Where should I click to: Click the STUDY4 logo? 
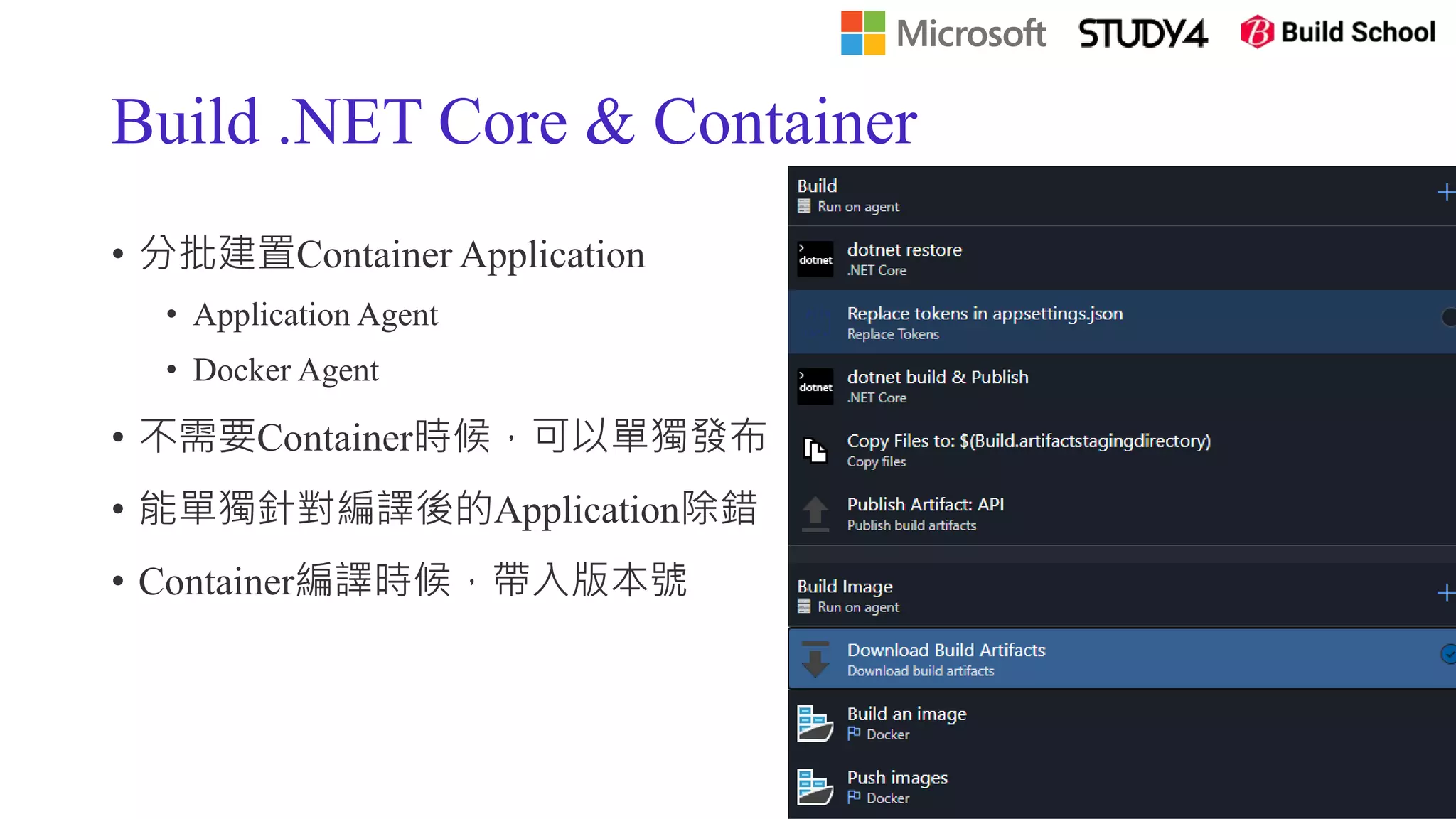click(1143, 33)
